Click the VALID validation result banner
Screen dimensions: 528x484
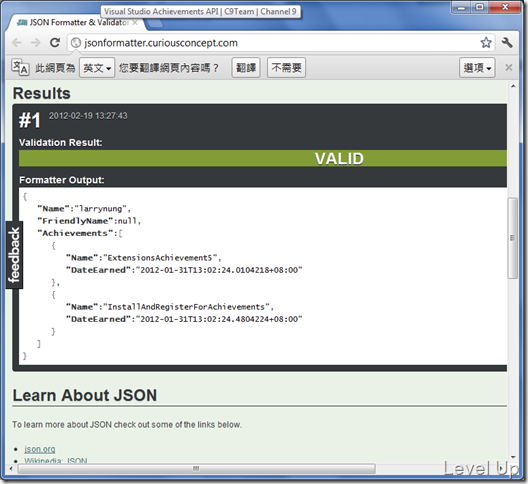coord(263,158)
